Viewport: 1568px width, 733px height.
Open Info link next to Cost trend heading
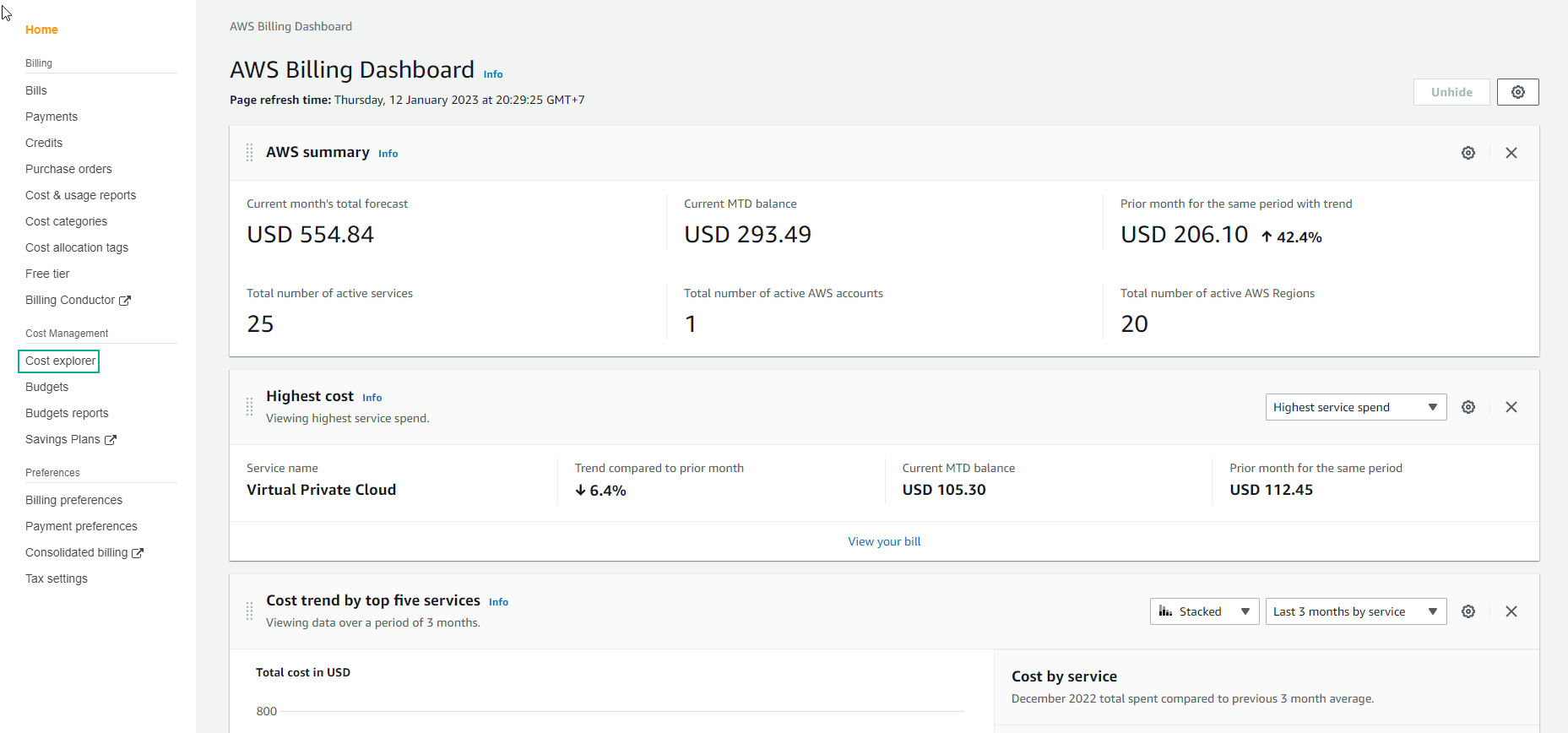pyautogui.click(x=498, y=602)
